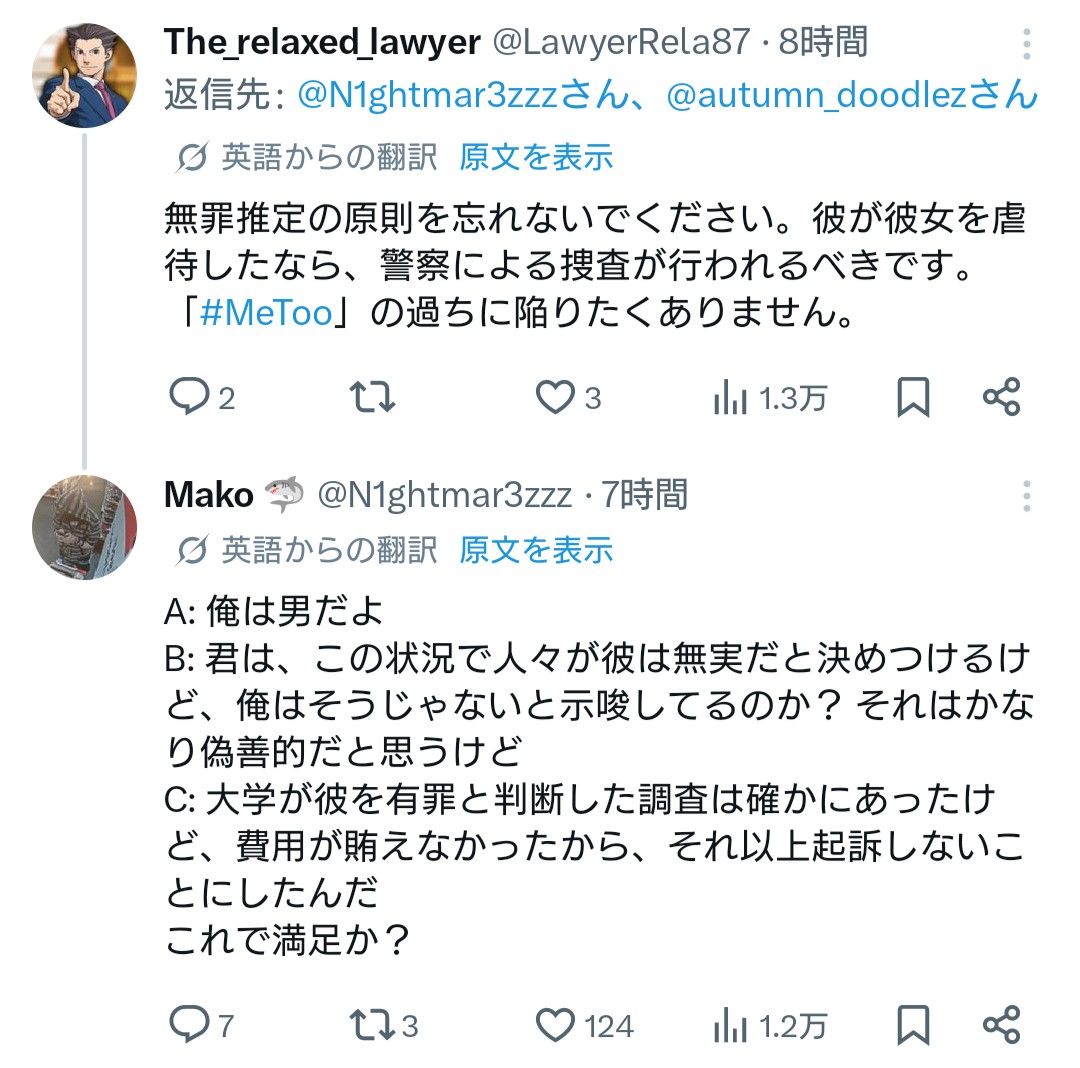Like Mako's tweet with 124 likes
The width and height of the screenshot is (1080, 1068).
[555, 1025]
